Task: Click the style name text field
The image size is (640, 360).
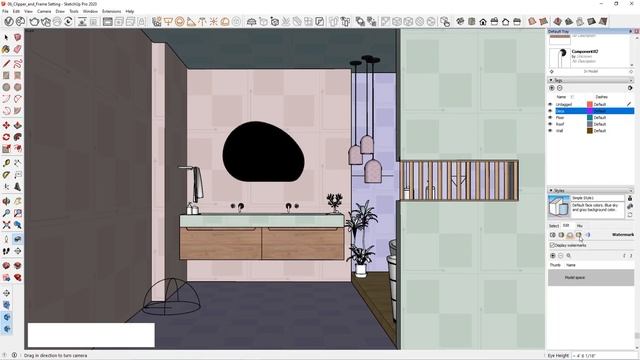Action: tap(598, 198)
